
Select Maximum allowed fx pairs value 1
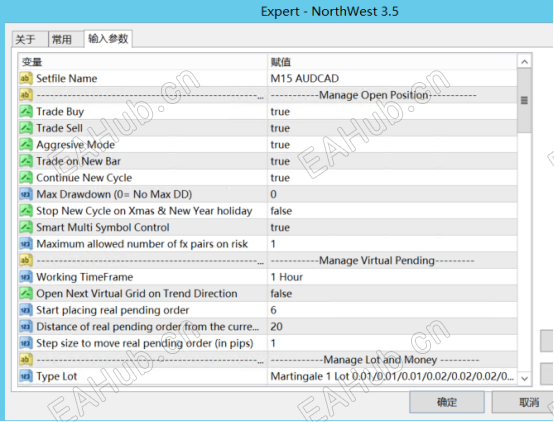[x=392, y=244]
